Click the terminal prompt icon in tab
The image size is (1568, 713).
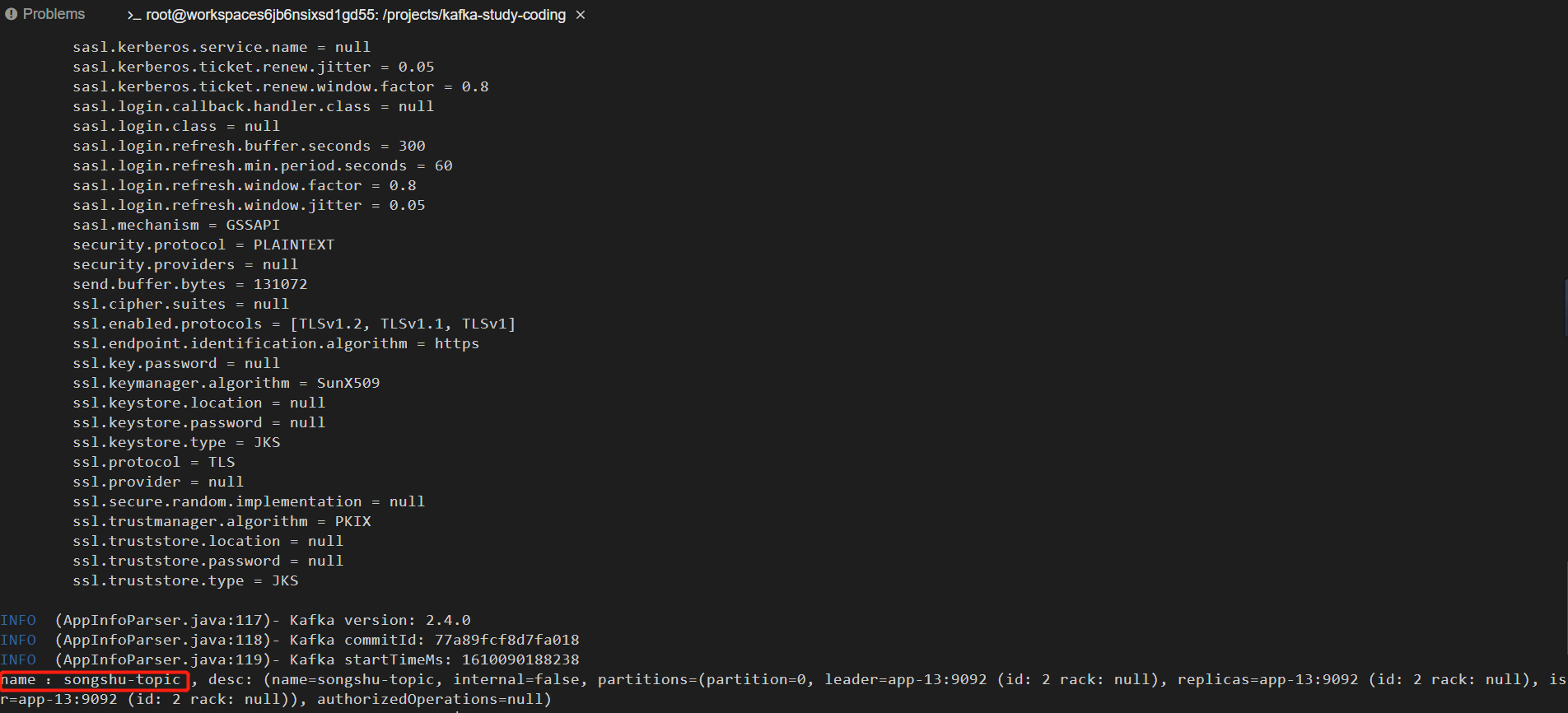click(x=134, y=16)
